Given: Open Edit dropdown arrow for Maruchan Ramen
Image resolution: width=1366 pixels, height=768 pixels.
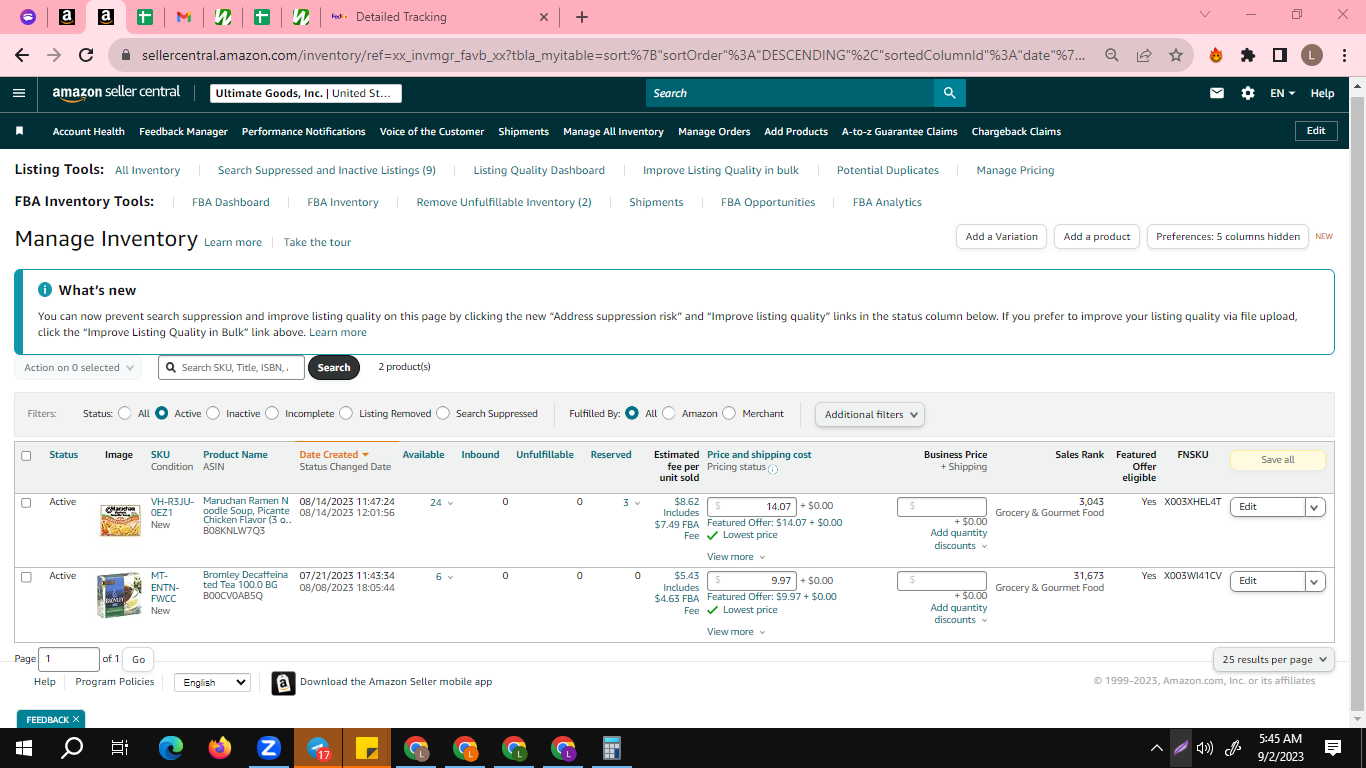Looking at the screenshot, I should (1315, 507).
